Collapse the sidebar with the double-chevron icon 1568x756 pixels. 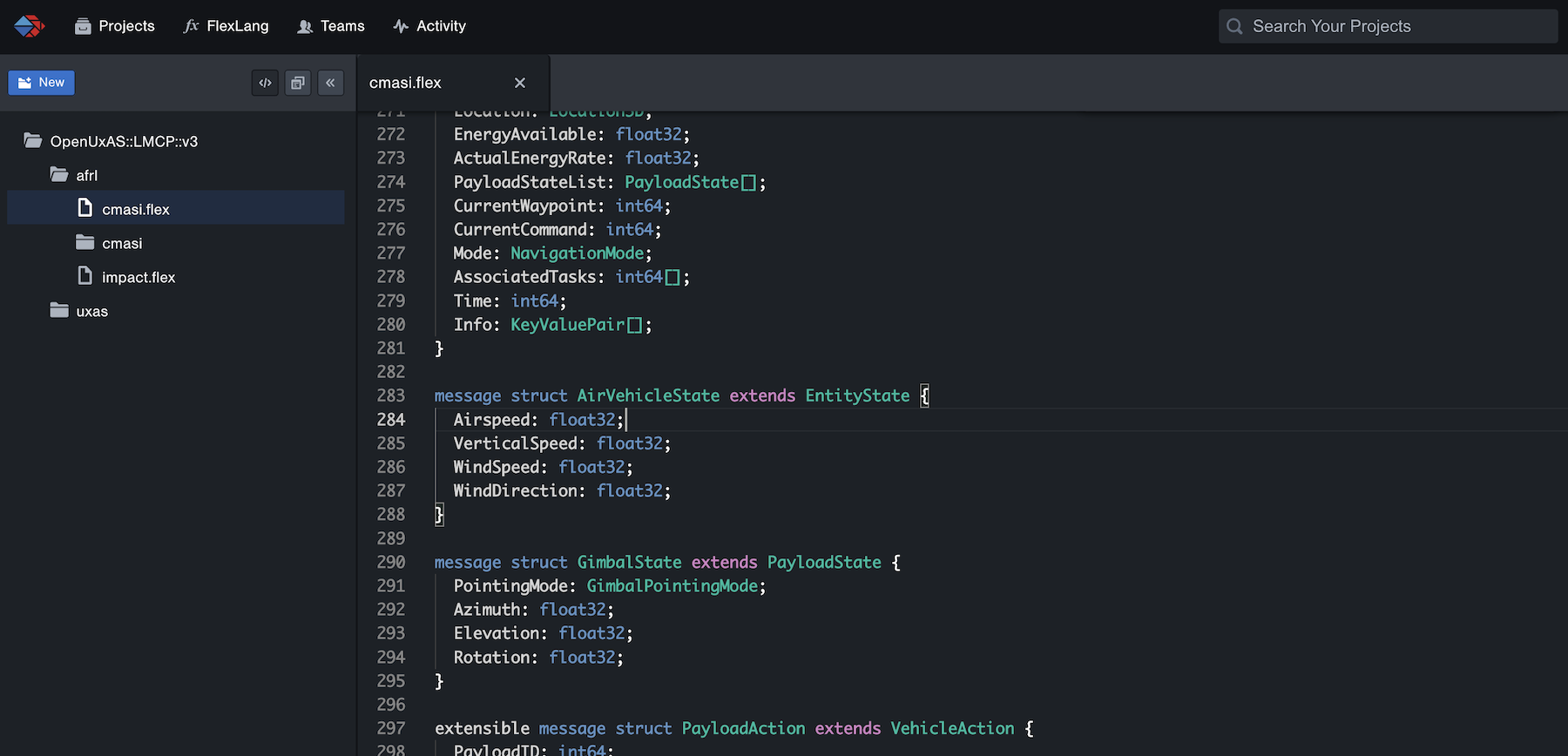pyautogui.click(x=330, y=83)
